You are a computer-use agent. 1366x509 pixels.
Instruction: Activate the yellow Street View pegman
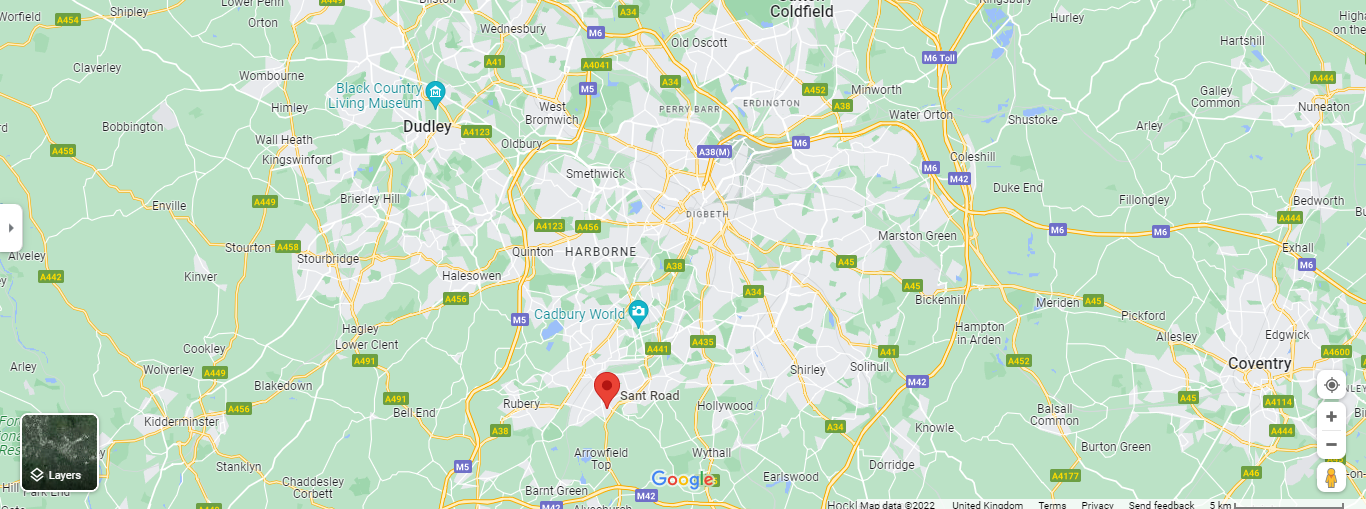[1331, 477]
